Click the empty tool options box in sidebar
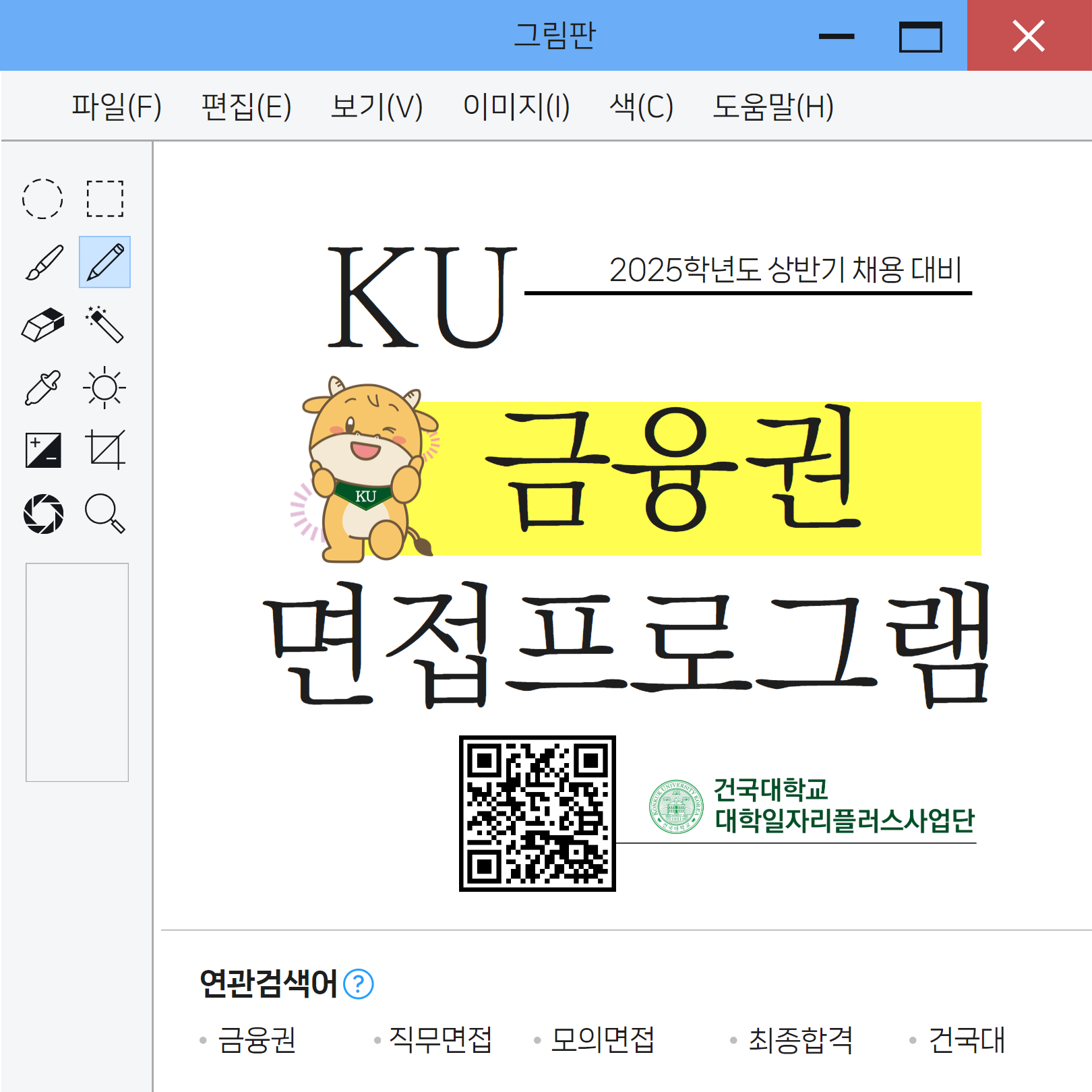1092x1092 pixels. pyautogui.click(x=77, y=672)
